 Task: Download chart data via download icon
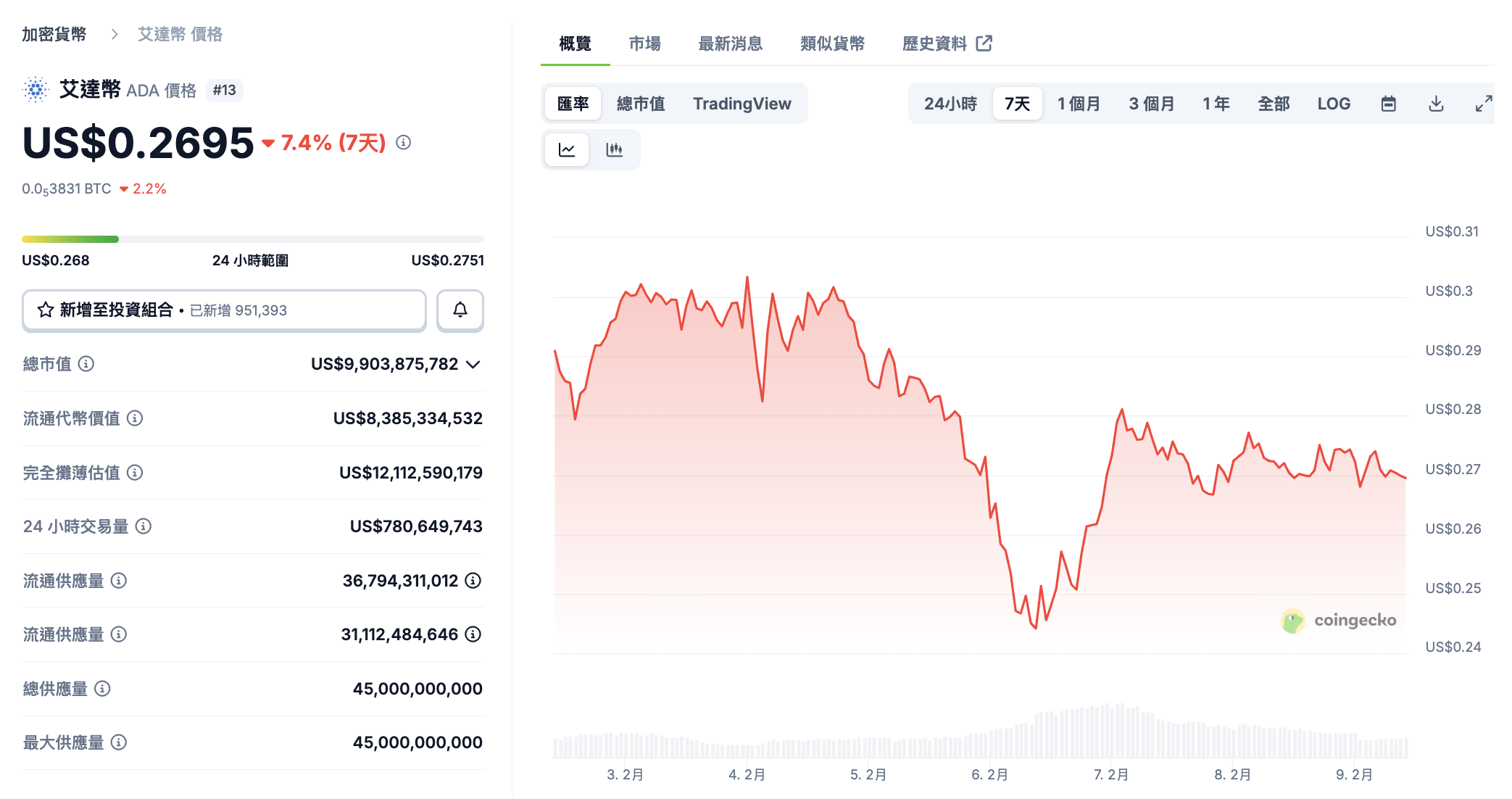pyautogui.click(x=1436, y=104)
